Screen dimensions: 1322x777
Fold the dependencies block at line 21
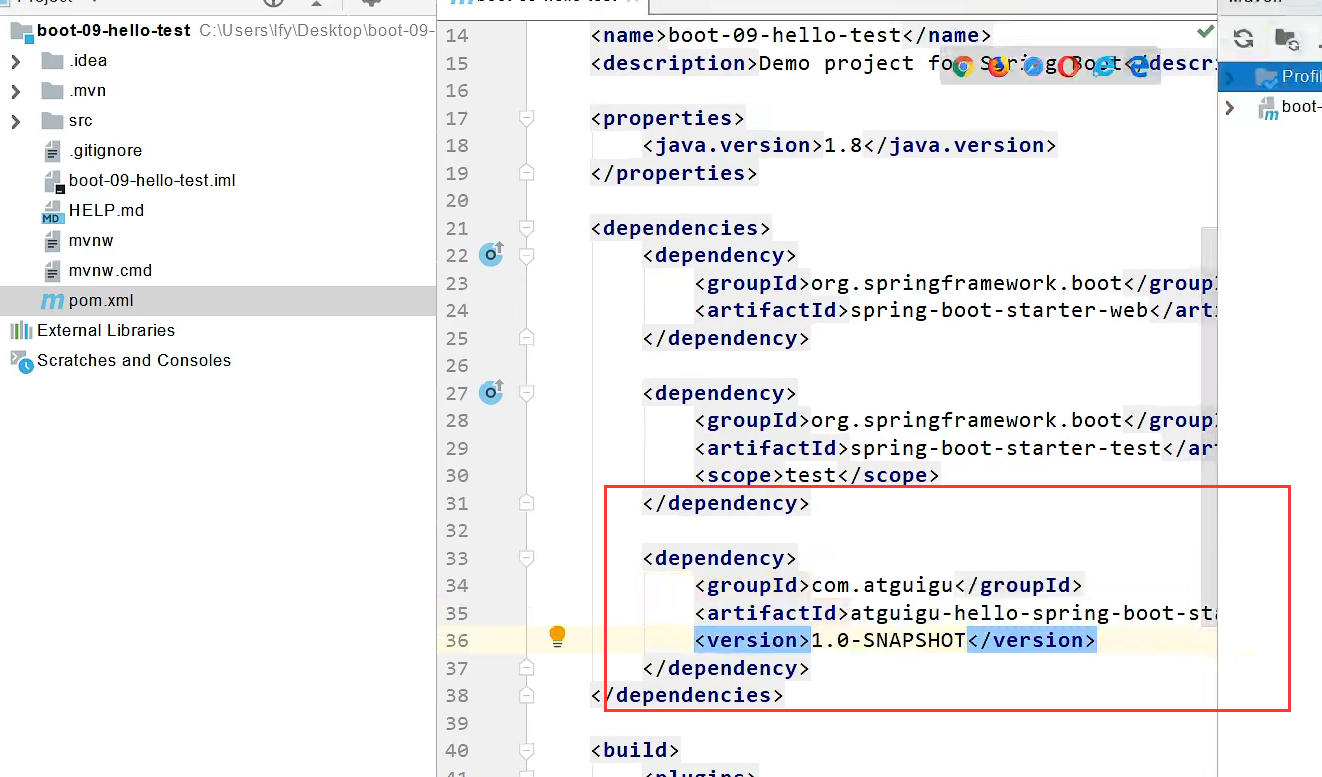[x=527, y=228]
